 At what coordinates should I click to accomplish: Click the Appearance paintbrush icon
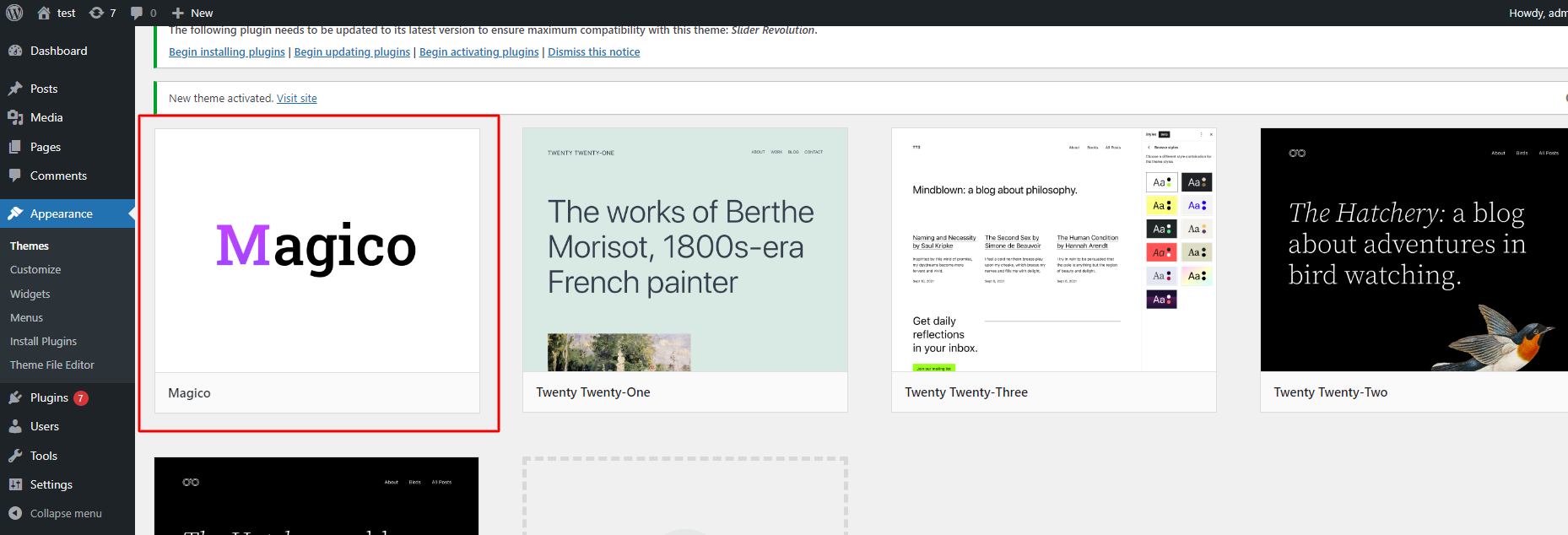click(15, 213)
